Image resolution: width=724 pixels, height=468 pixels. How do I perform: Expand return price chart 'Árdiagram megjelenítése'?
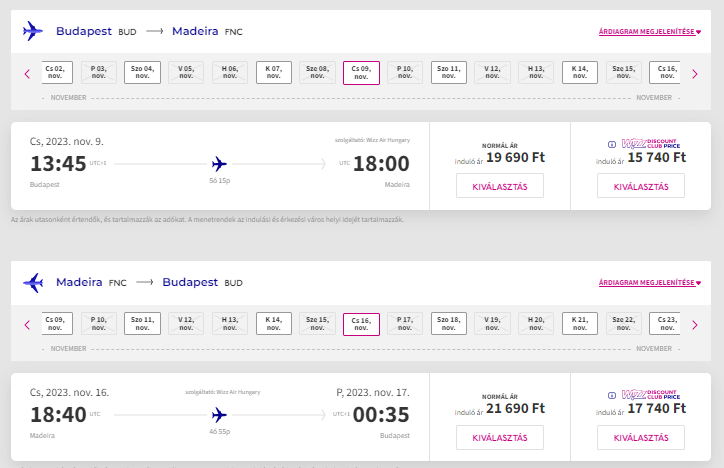click(x=650, y=282)
